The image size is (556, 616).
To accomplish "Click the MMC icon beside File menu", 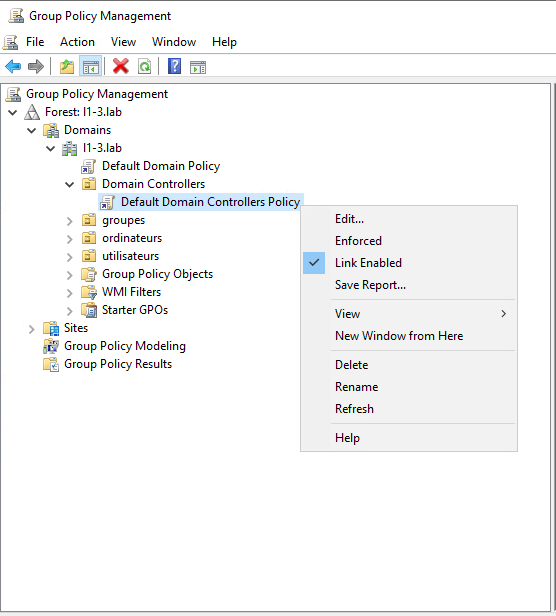I will click(10, 42).
